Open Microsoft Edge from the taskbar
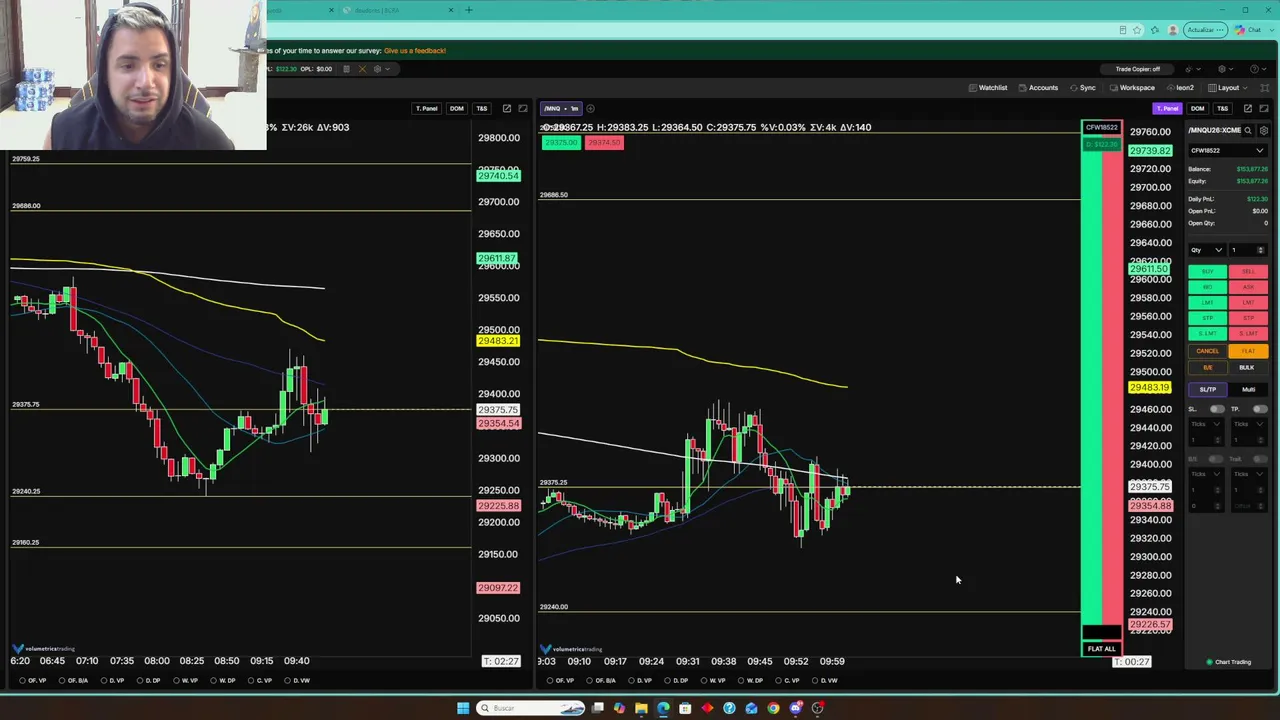The image size is (1280, 720). (x=663, y=708)
